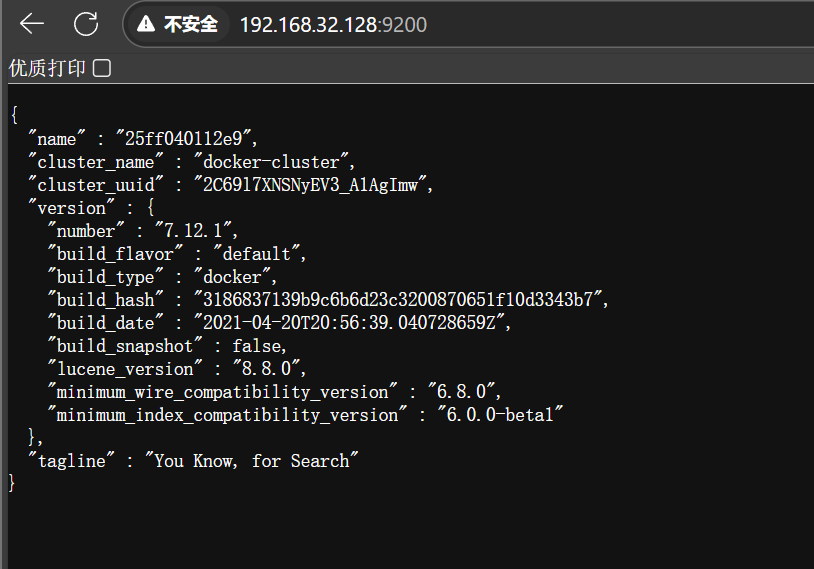Click the cluster_uuid value string
814x569 pixels.
(315, 185)
